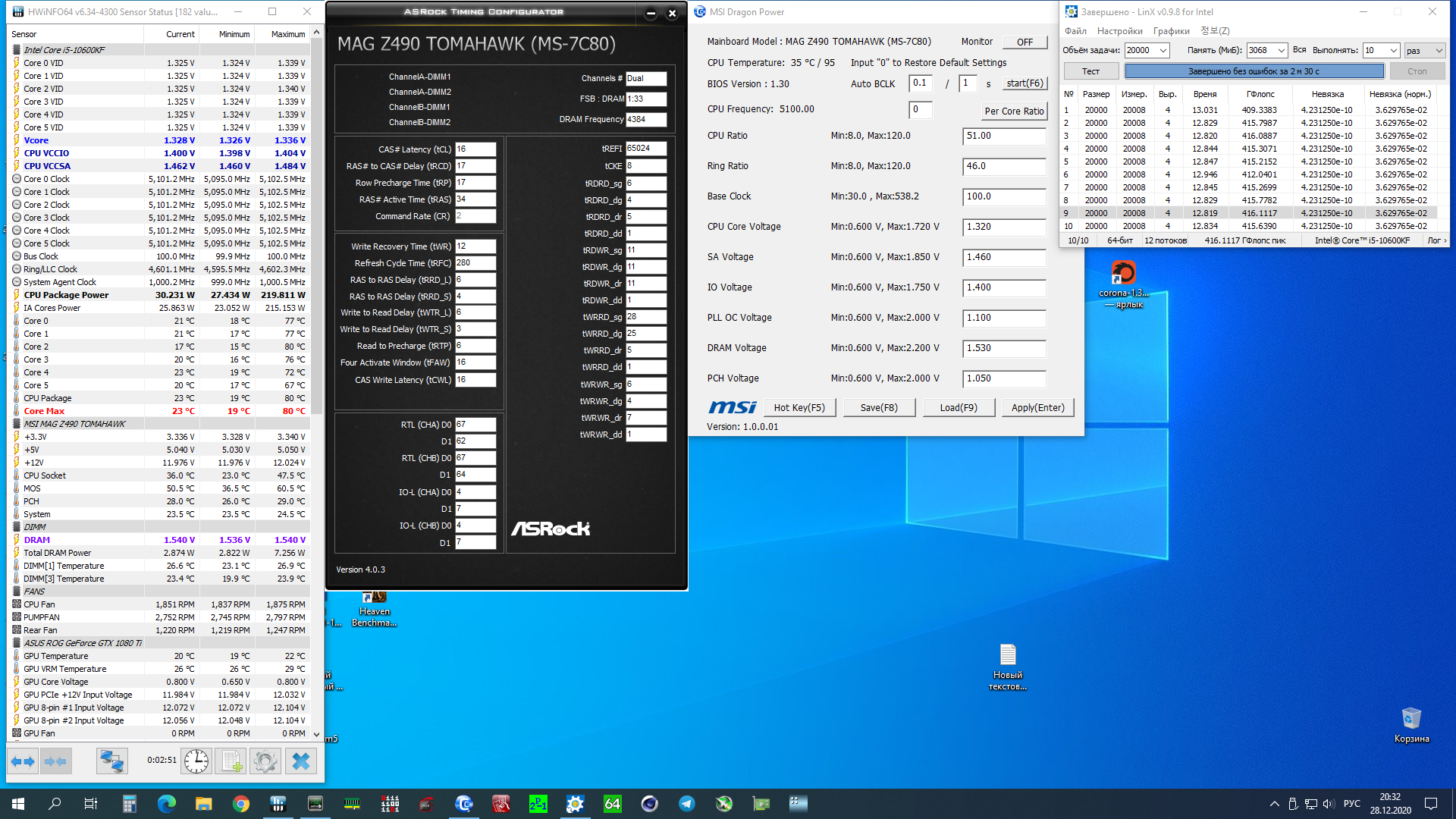Click the Apply(Enter) button
This screenshot has height=819, width=1456.
(x=1037, y=408)
